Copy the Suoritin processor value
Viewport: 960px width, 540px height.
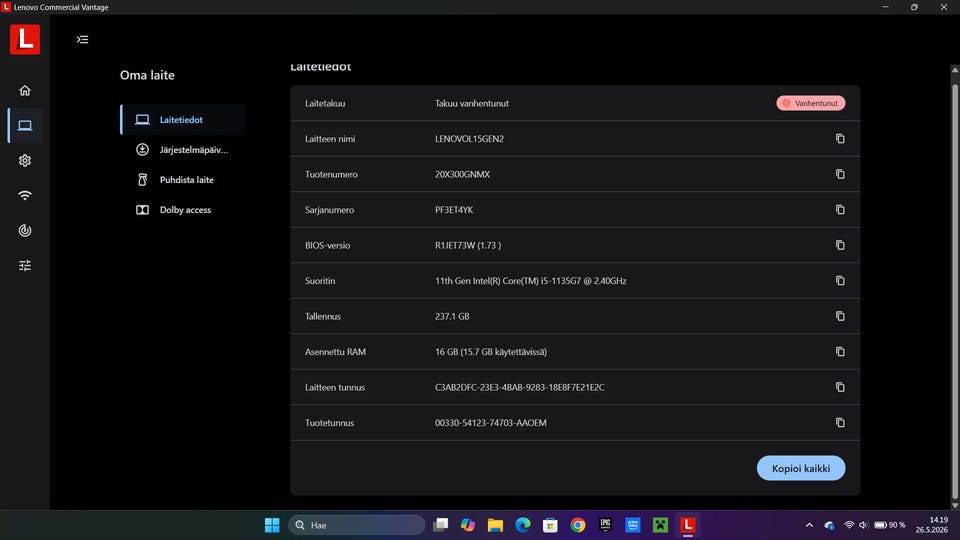(840, 280)
